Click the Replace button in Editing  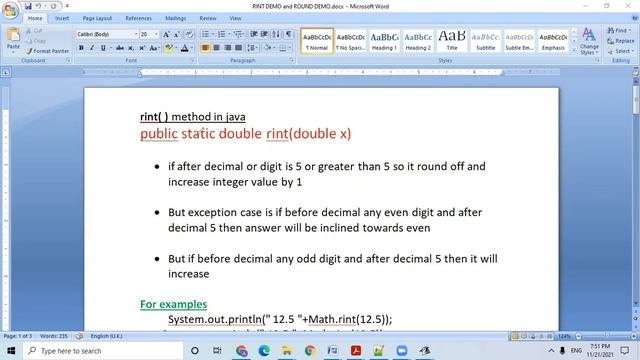click(x=620, y=41)
